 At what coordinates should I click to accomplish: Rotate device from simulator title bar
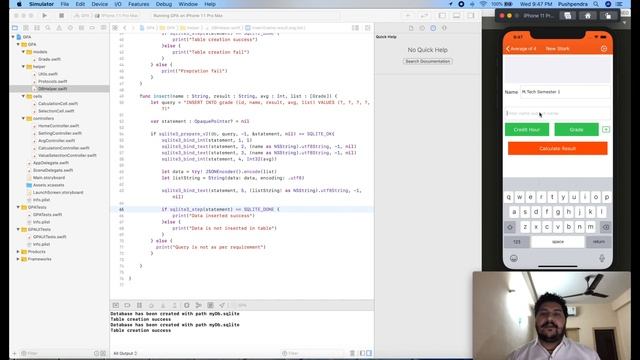[608, 16]
